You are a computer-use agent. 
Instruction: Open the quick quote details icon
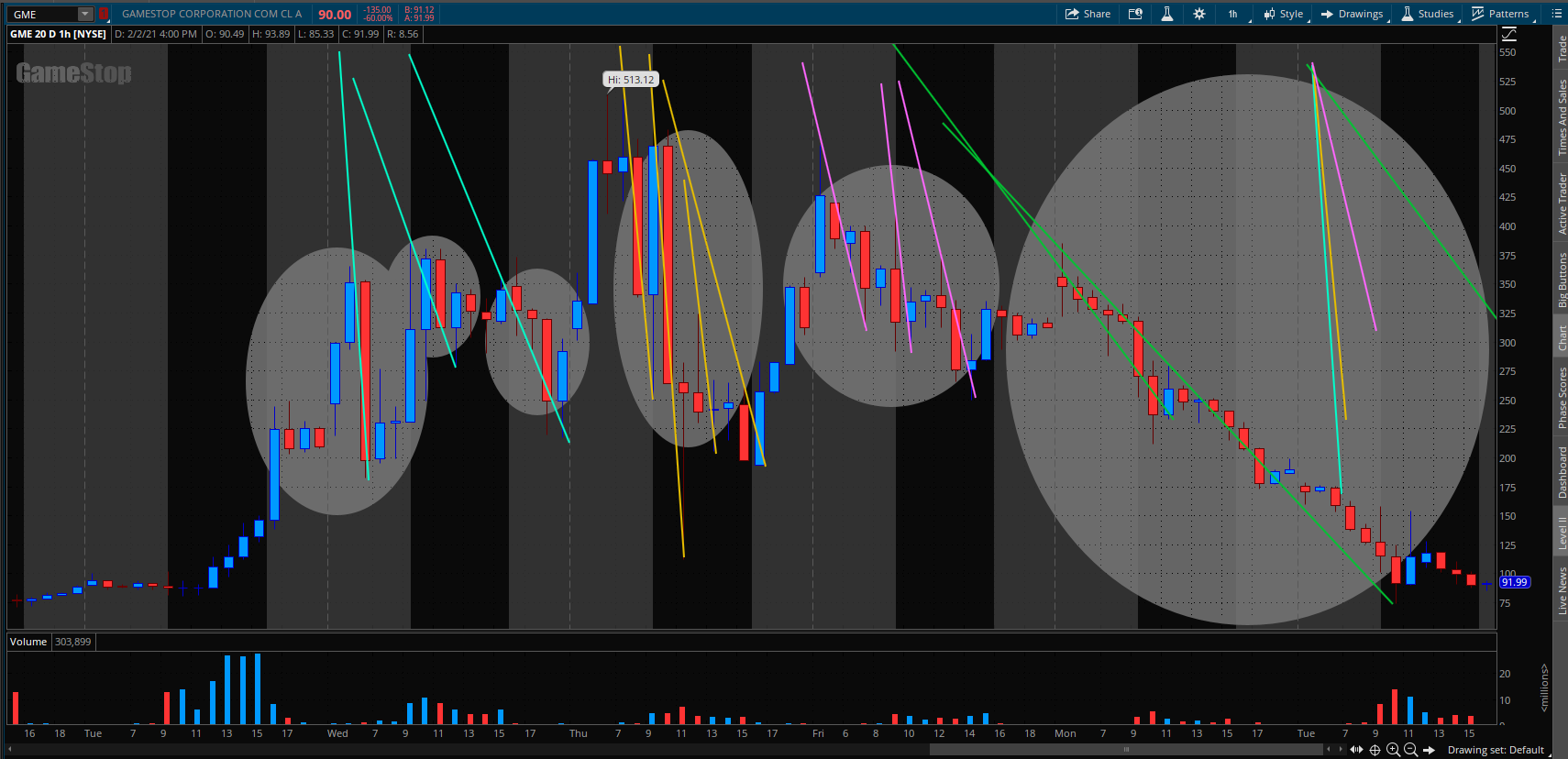click(x=1135, y=14)
